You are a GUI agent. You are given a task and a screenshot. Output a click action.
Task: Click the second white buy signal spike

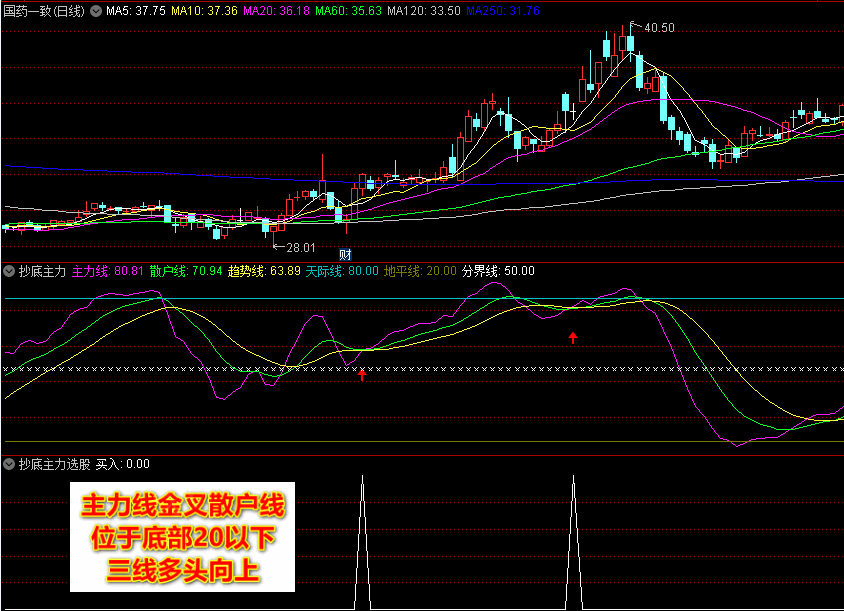(573, 541)
